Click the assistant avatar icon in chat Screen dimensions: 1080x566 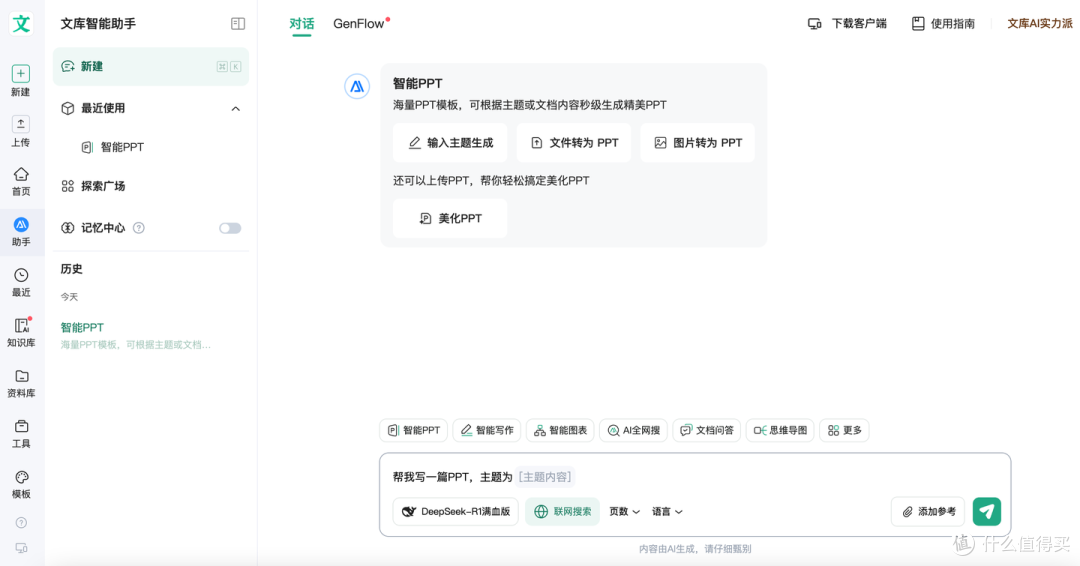357,87
